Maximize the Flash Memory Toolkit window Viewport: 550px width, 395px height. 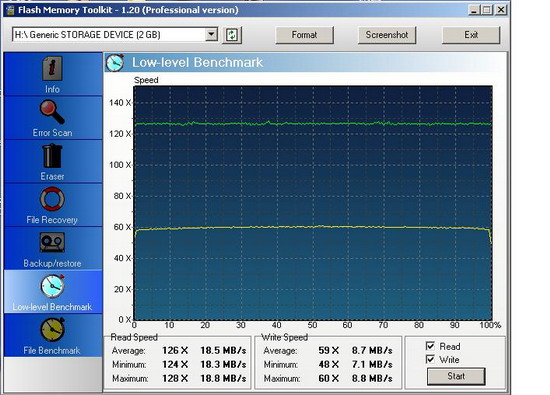(487, 10)
